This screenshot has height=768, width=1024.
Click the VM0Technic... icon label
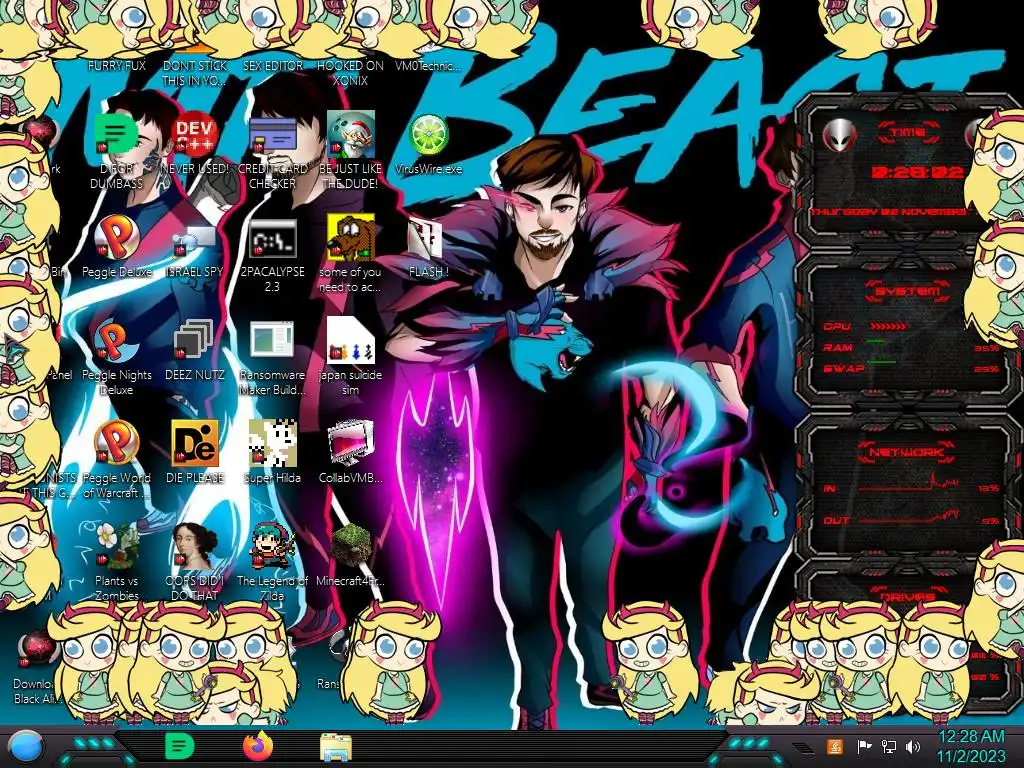[x=428, y=66]
